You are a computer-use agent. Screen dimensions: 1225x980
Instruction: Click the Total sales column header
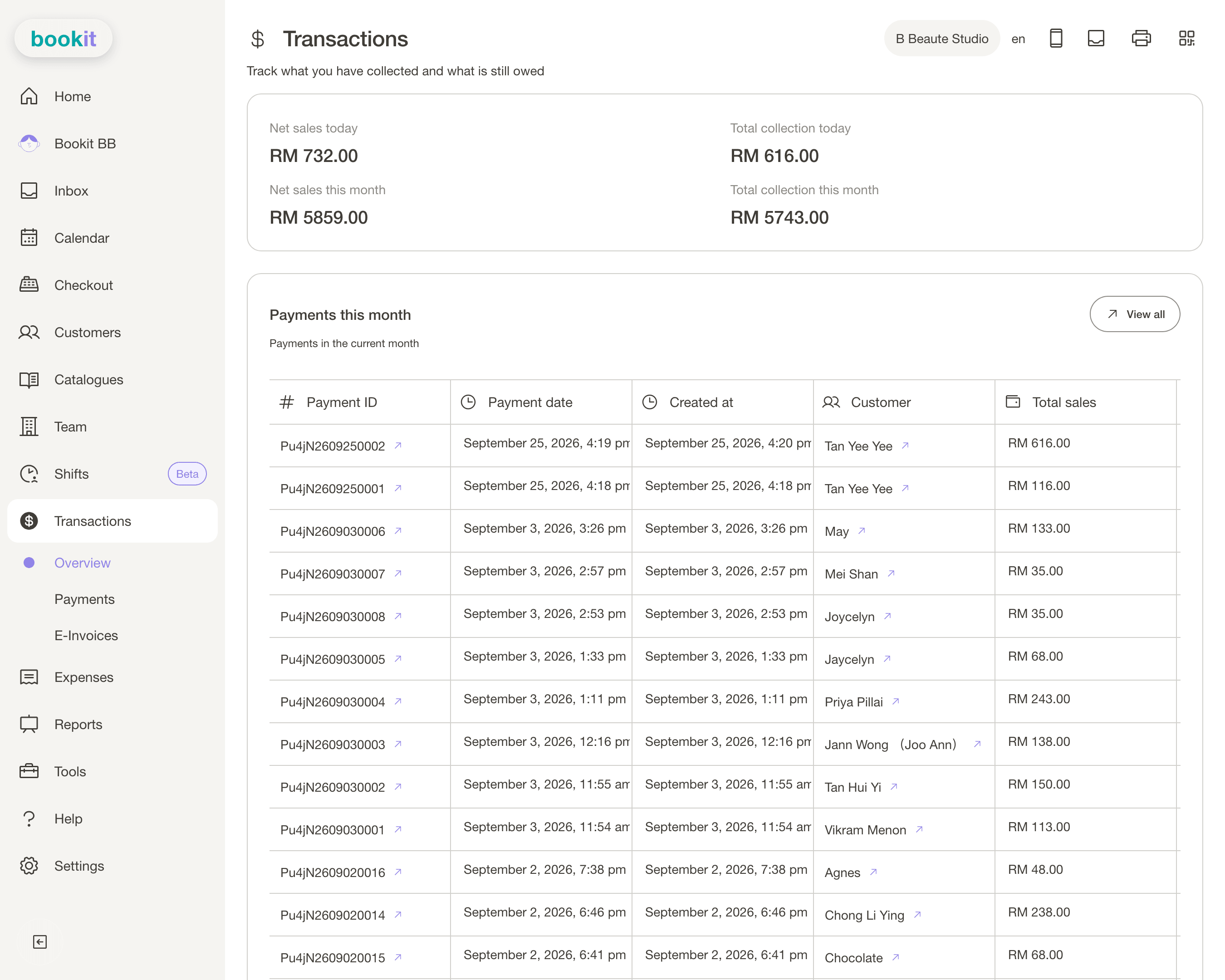click(x=1085, y=402)
